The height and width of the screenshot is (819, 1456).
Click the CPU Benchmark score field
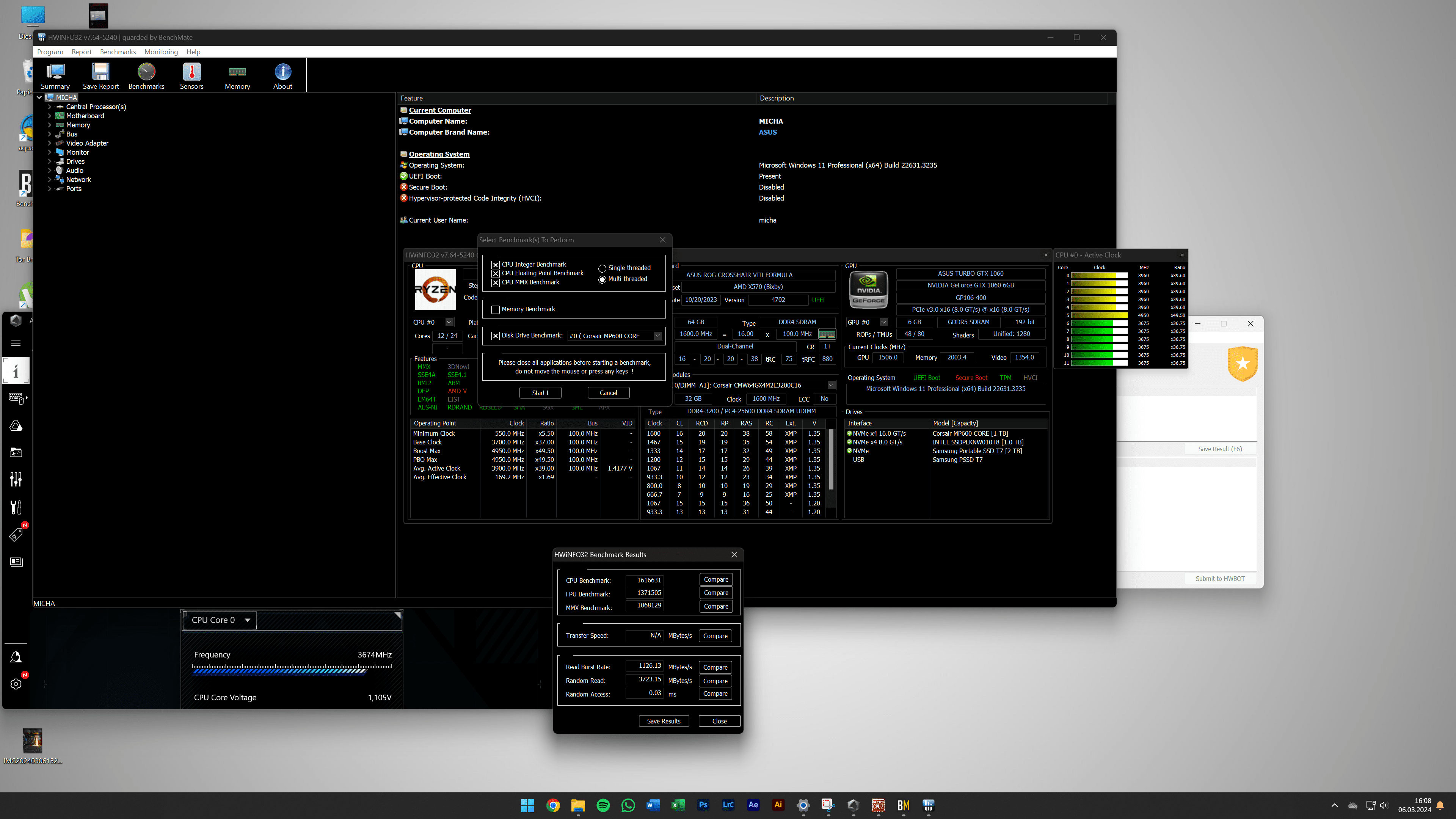(x=644, y=580)
